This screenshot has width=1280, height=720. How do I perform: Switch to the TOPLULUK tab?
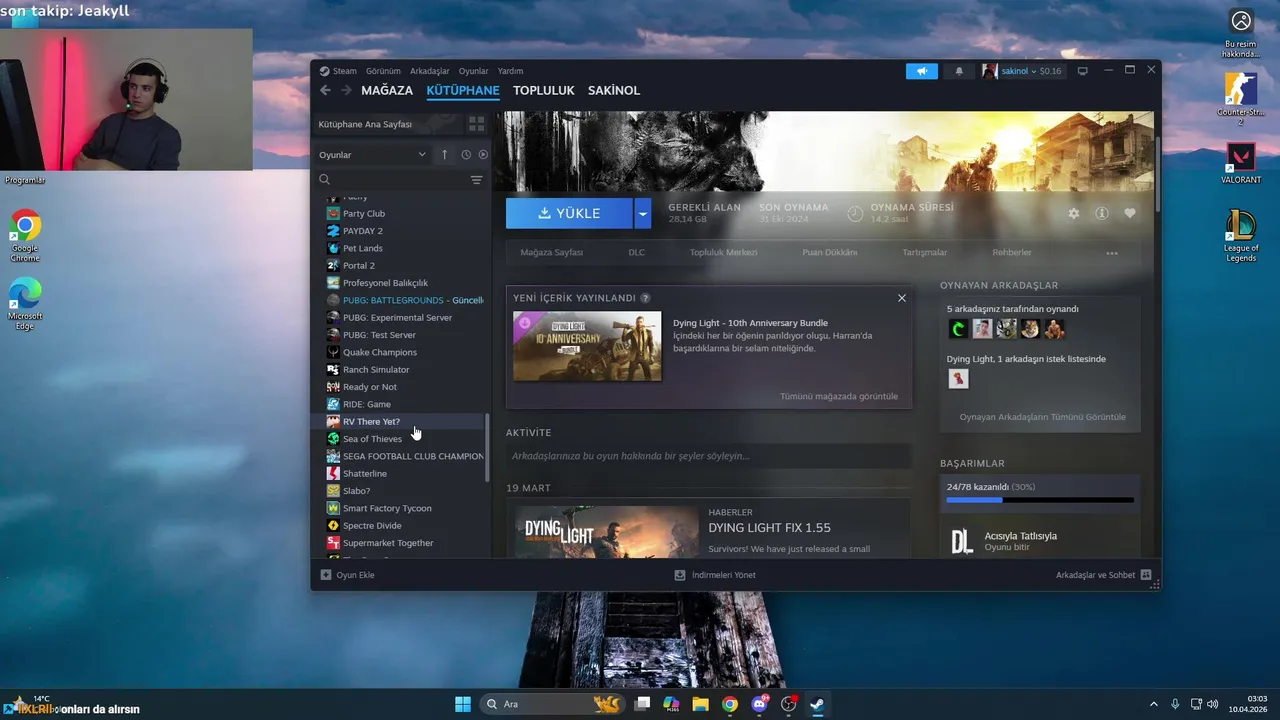pyautogui.click(x=544, y=90)
